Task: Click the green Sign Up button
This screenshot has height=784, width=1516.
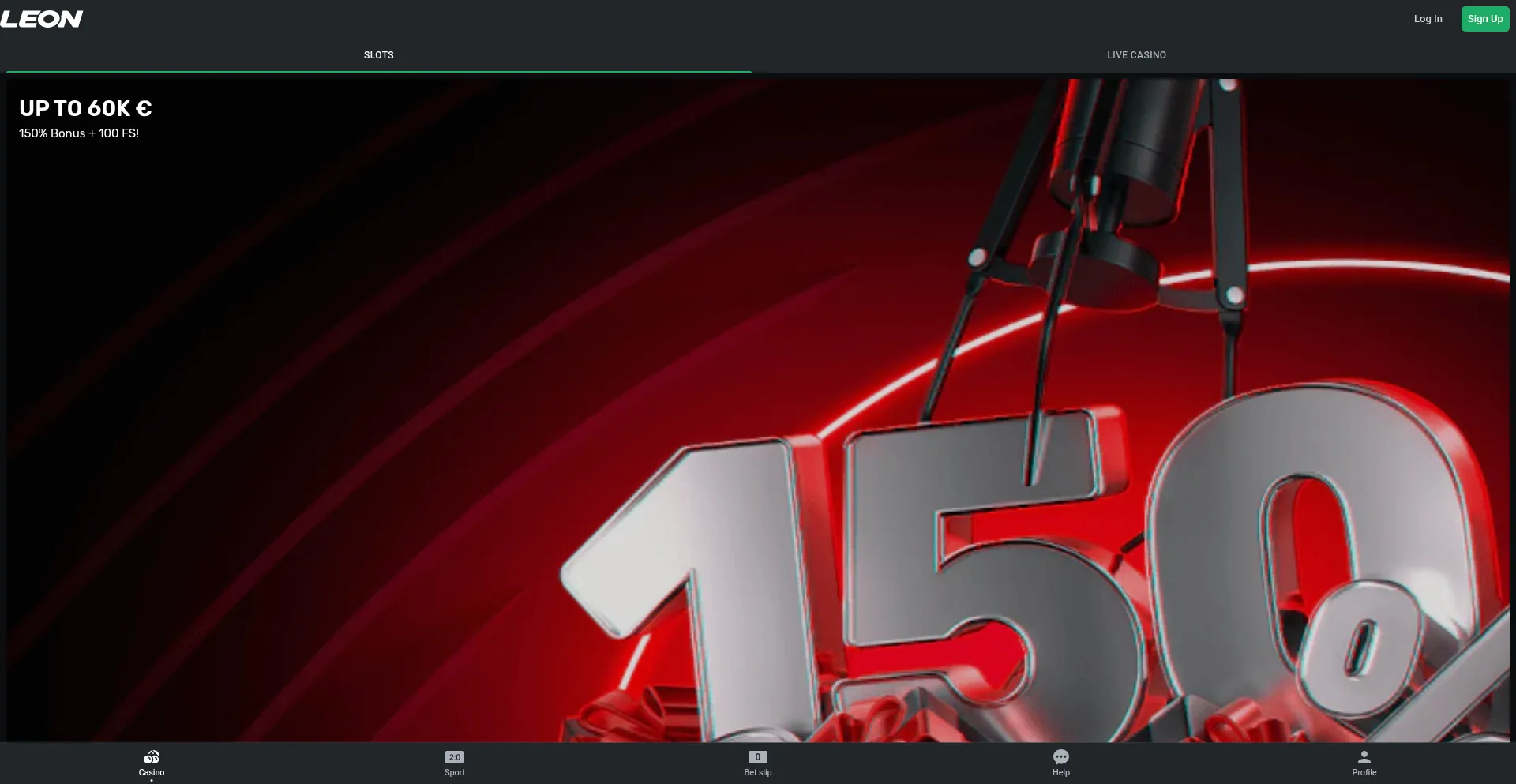Action: tap(1485, 19)
